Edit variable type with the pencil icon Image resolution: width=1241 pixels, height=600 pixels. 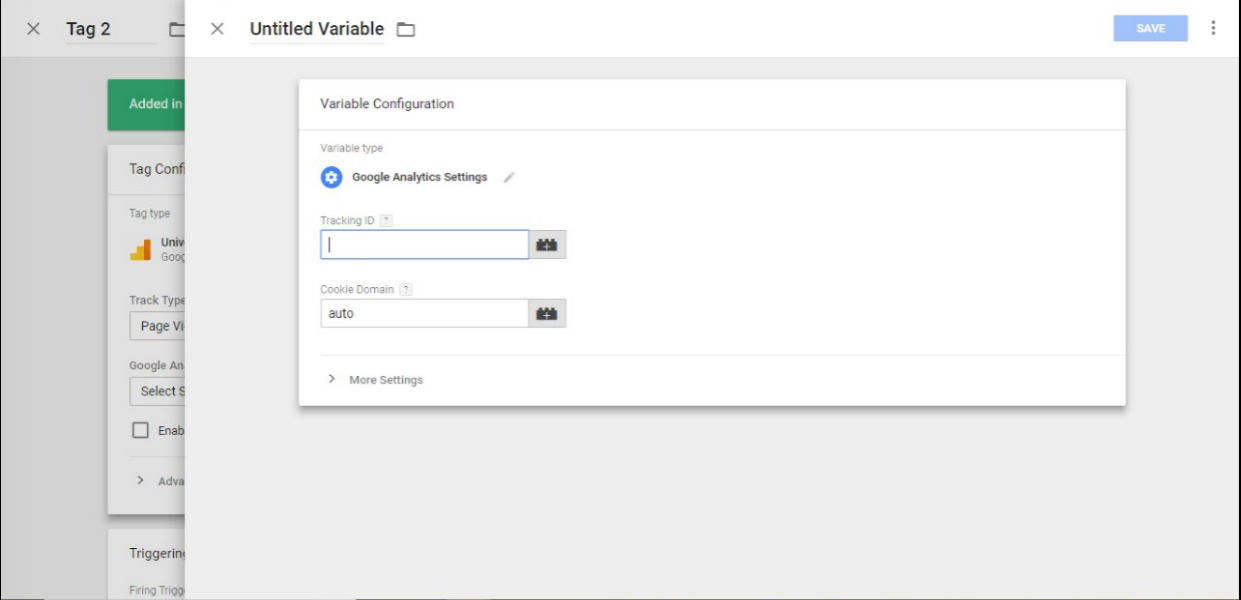(509, 177)
